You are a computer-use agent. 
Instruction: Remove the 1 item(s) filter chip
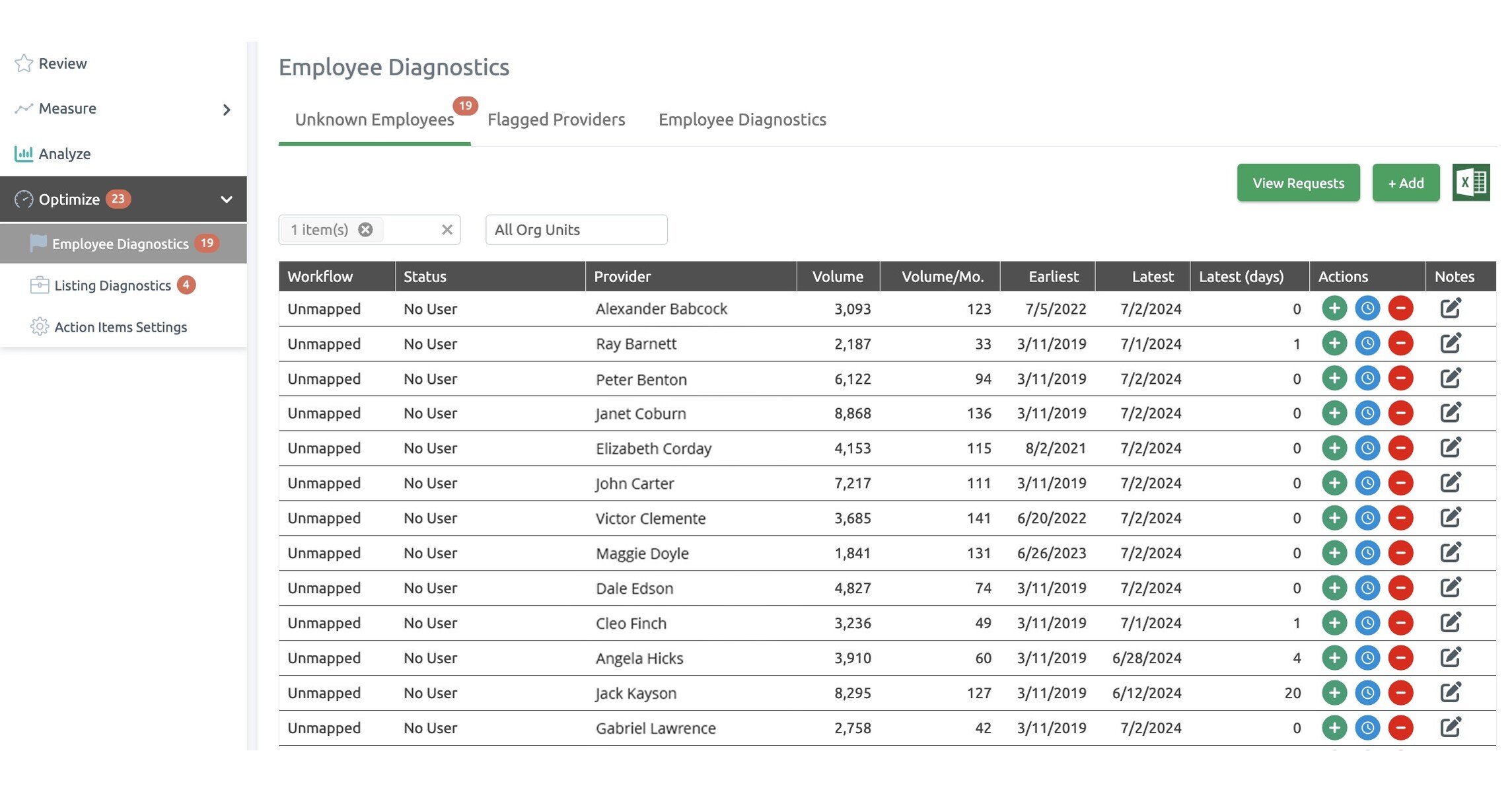pos(365,229)
